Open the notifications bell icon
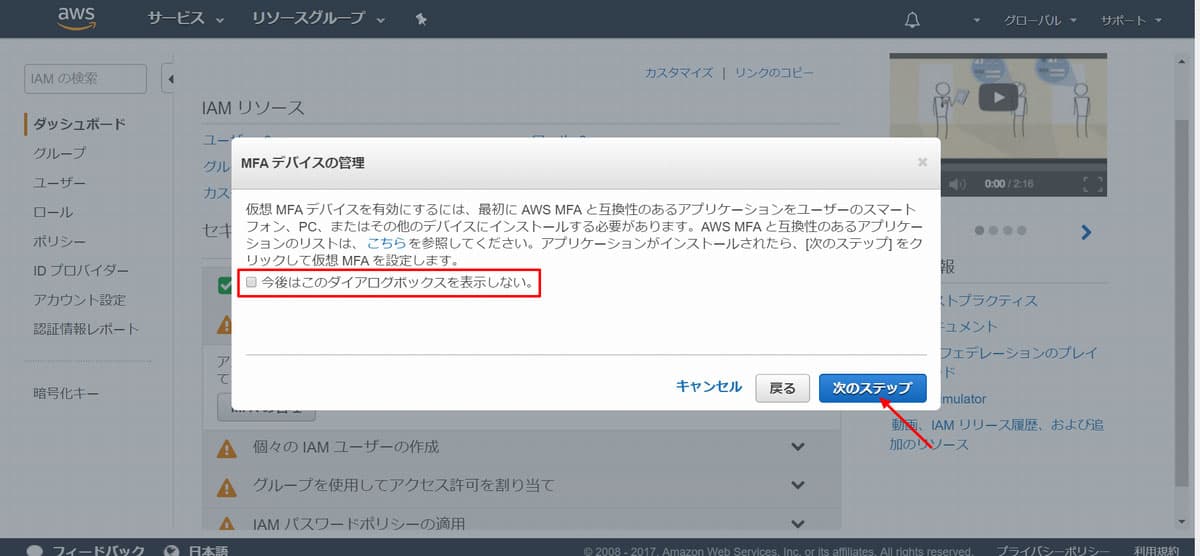Image resolution: width=1200 pixels, height=556 pixels. coord(912,20)
